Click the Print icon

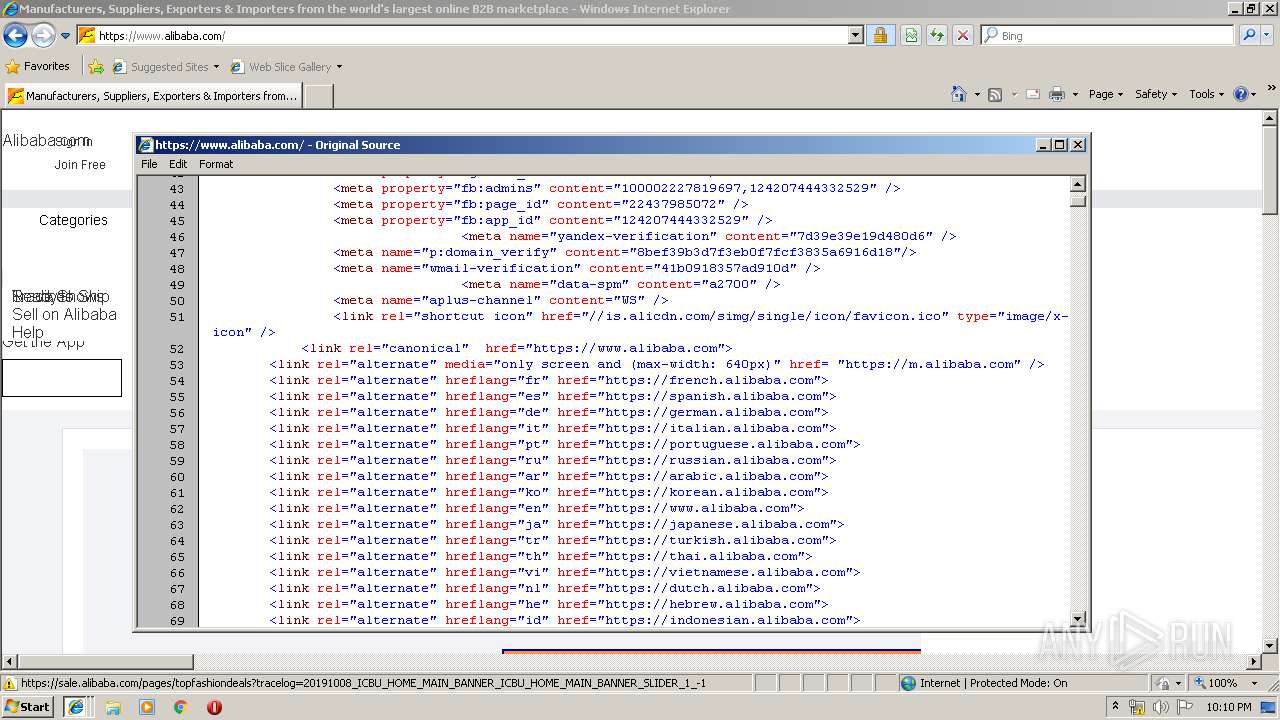pos(1057,94)
